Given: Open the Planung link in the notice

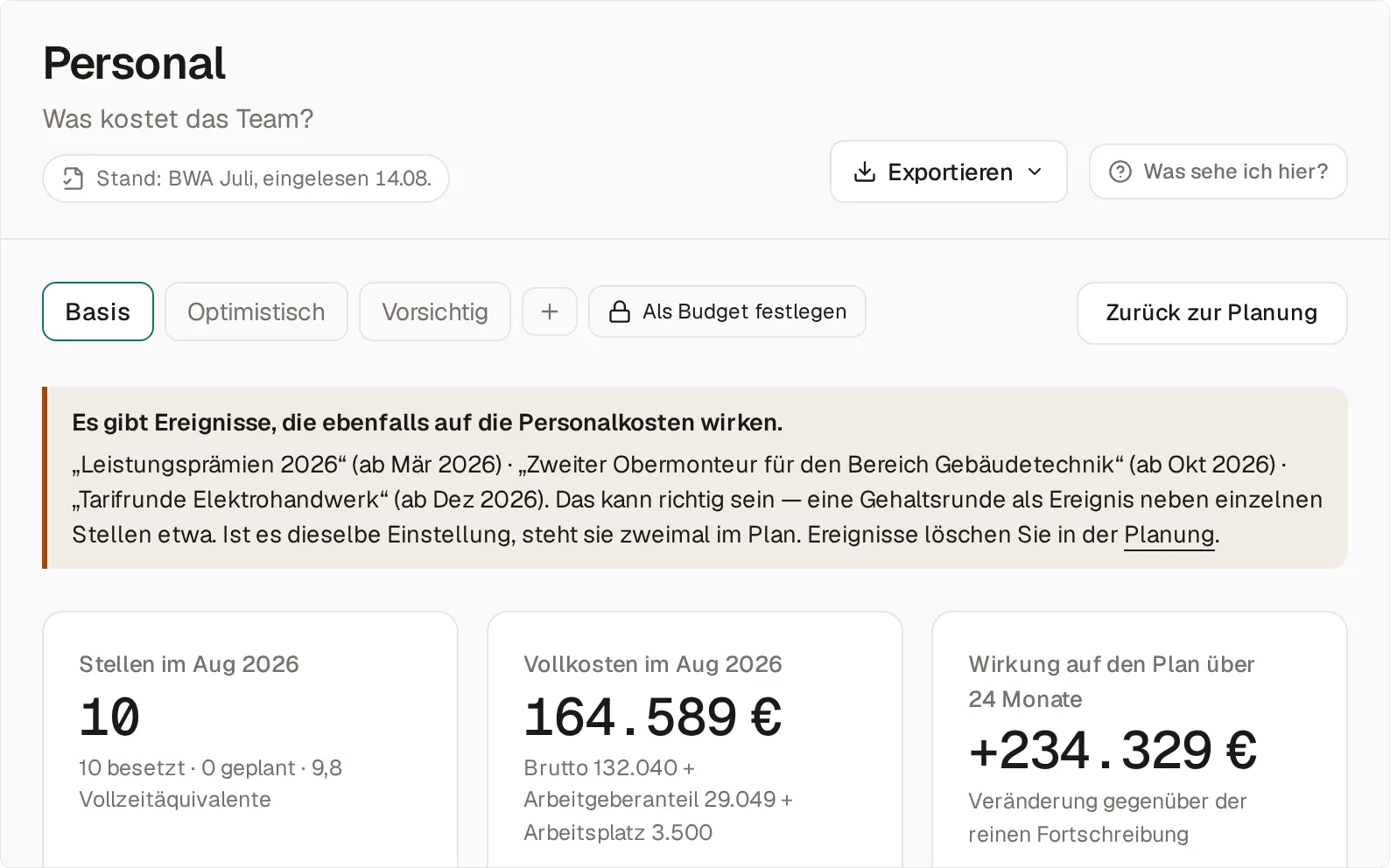Looking at the screenshot, I should pyautogui.click(x=1169, y=535).
